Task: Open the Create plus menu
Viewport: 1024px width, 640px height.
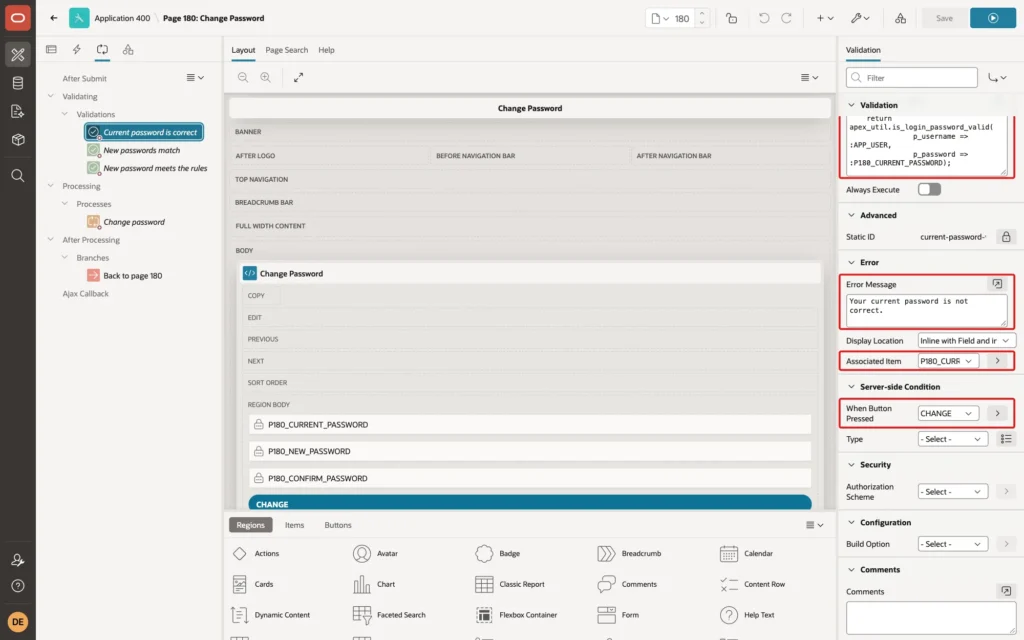Action: (x=824, y=18)
